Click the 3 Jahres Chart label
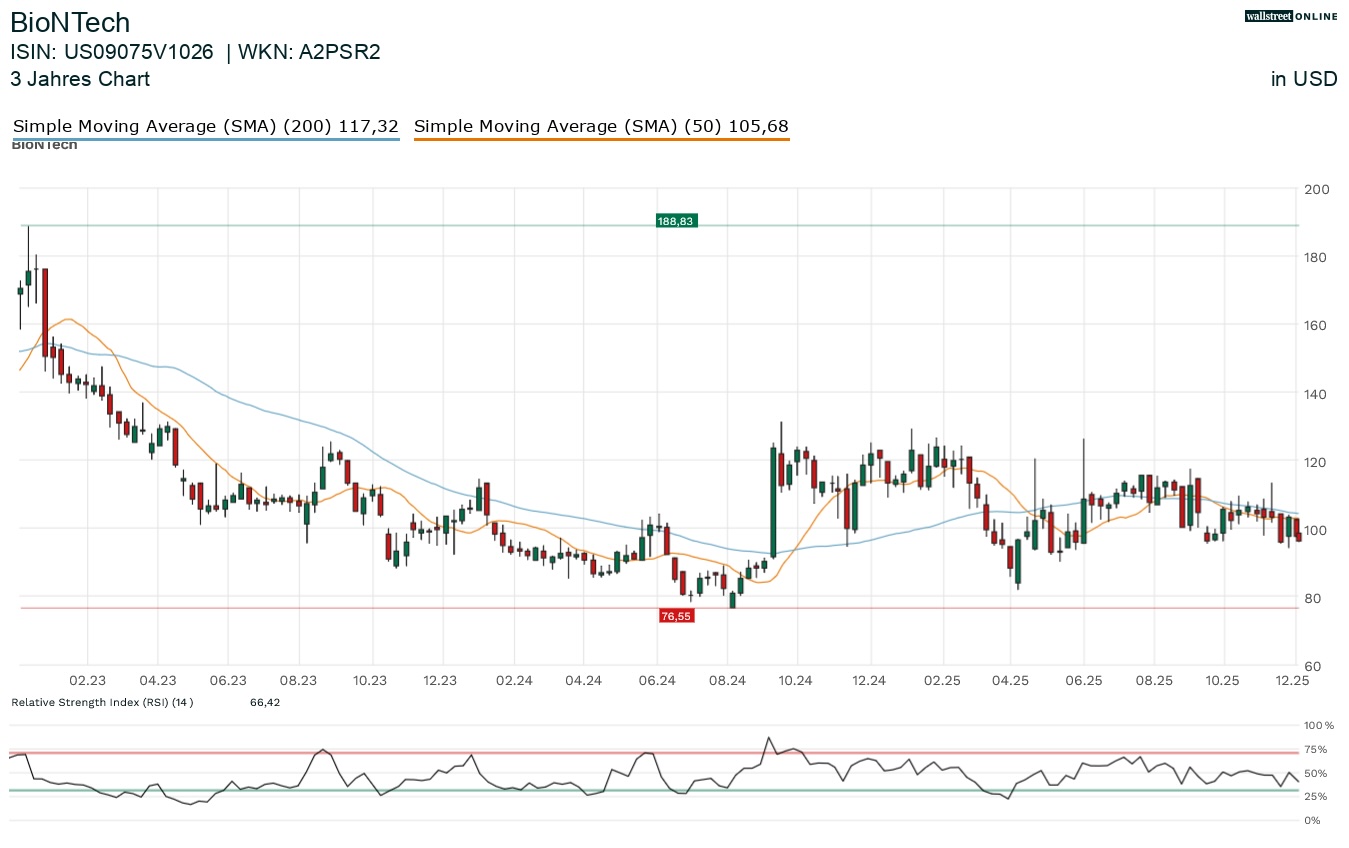This screenshot has width=1349, height=848. point(80,79)
